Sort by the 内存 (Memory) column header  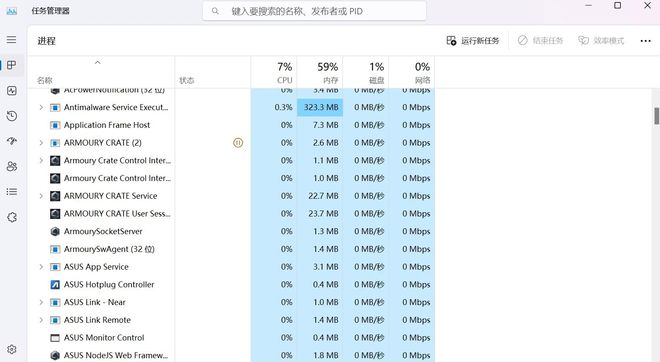pos(320,72)
